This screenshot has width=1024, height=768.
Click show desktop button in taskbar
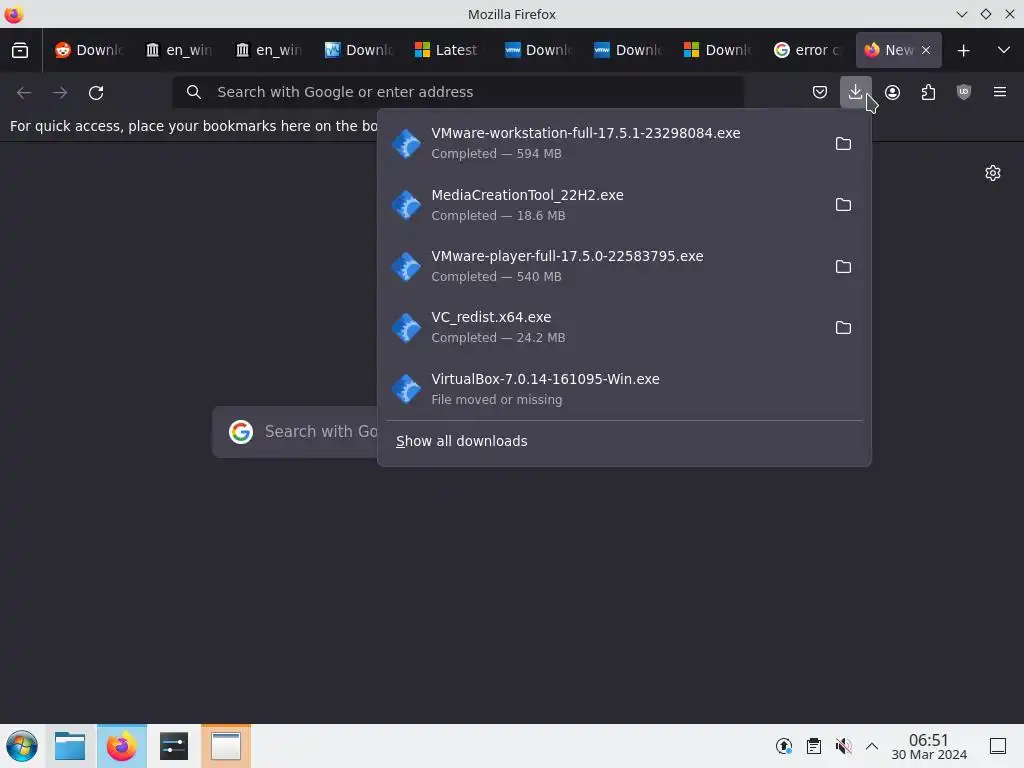click(998, 746)
